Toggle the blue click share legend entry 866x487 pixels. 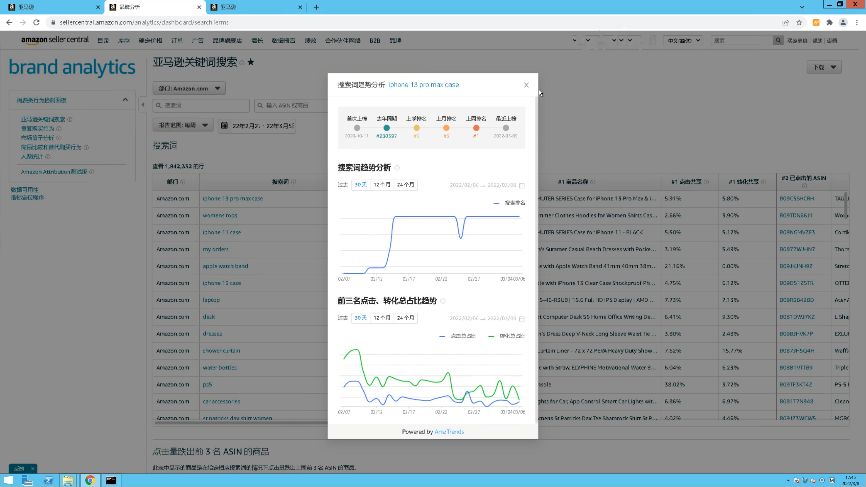[x=457, y=336]
